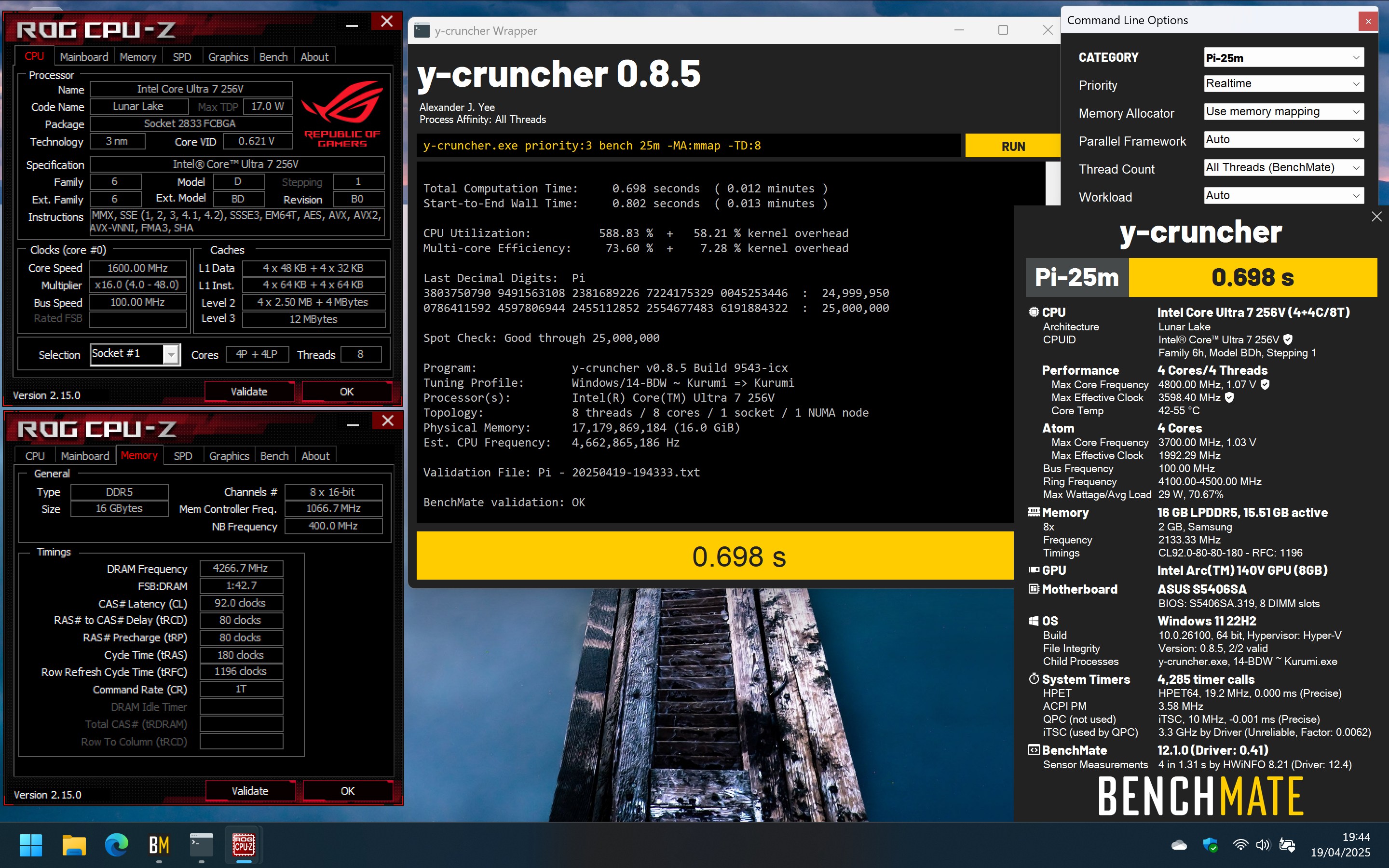Click Validate in bottom CPU-Z Memory window
This screenshot has height=868, width=1389.
pos(250,790)
